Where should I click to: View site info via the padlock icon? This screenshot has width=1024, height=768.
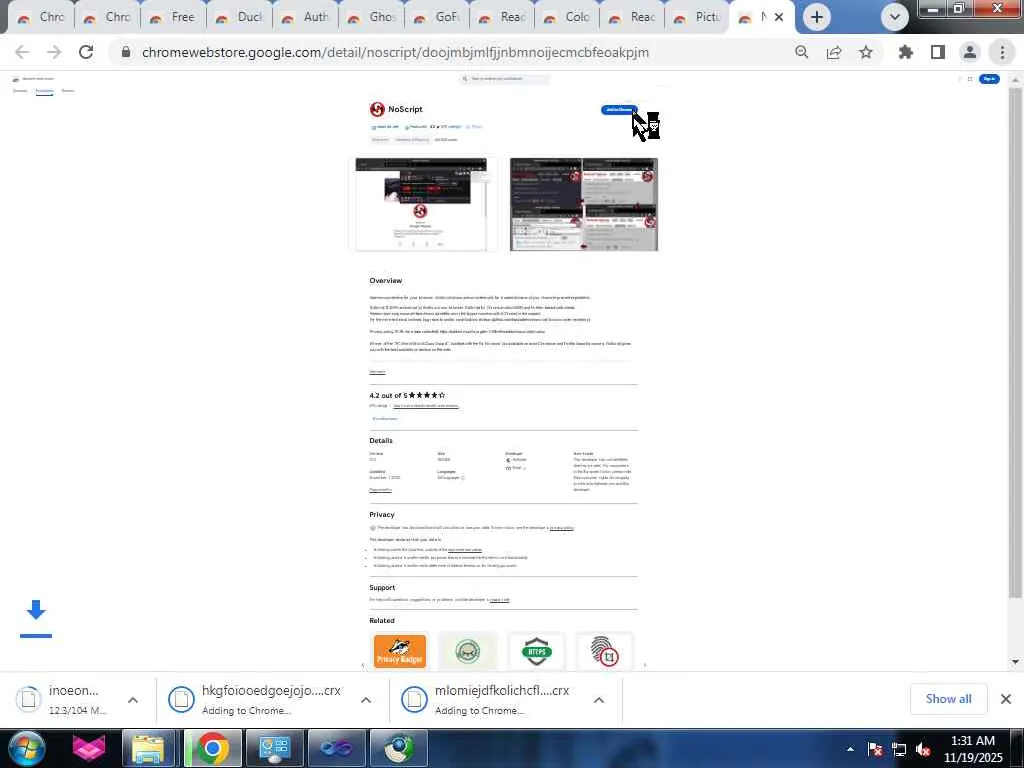pos(126,52)
